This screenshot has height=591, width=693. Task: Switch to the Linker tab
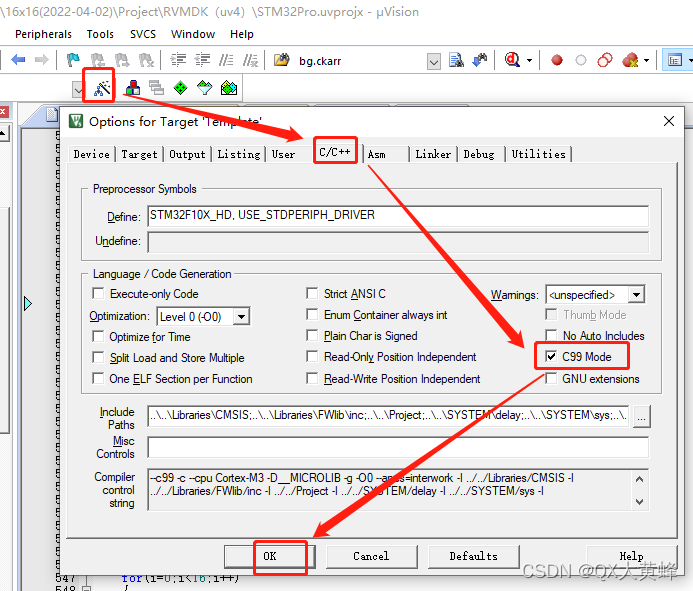click(x=433, y=154)
